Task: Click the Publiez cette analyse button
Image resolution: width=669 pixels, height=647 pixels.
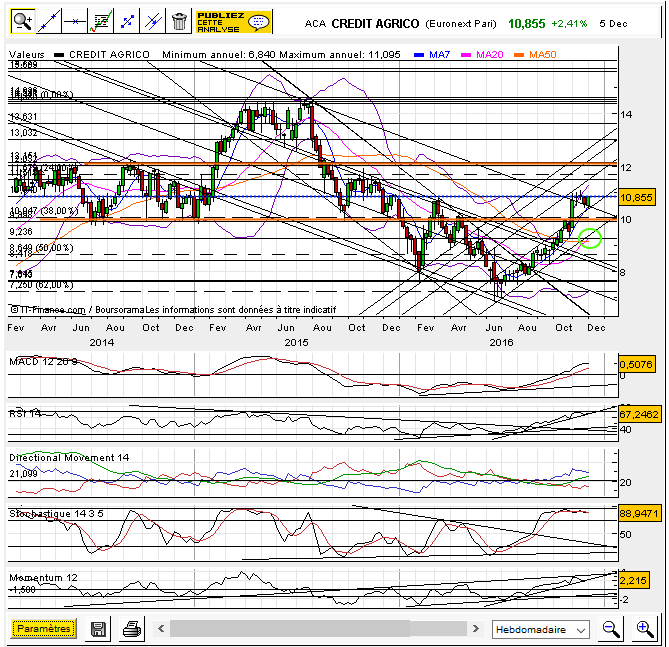Action: pos(233,20)
